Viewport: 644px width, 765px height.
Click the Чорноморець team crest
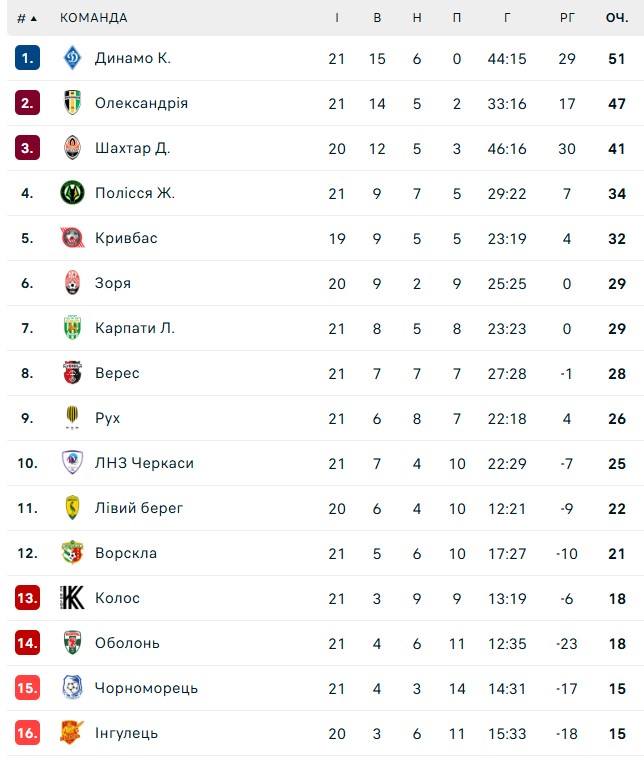click(x=72, y=687)
